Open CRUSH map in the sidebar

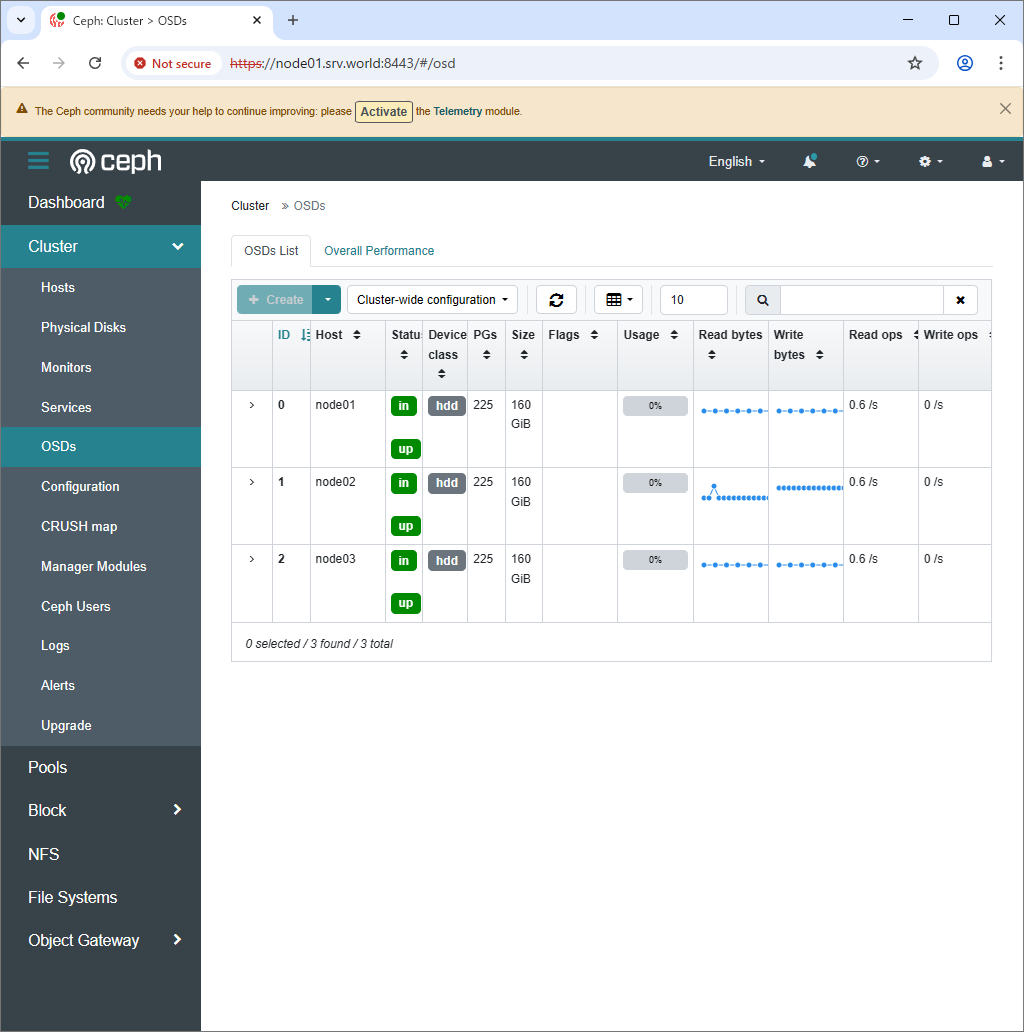pyautogui.click(x=79, y=526)
